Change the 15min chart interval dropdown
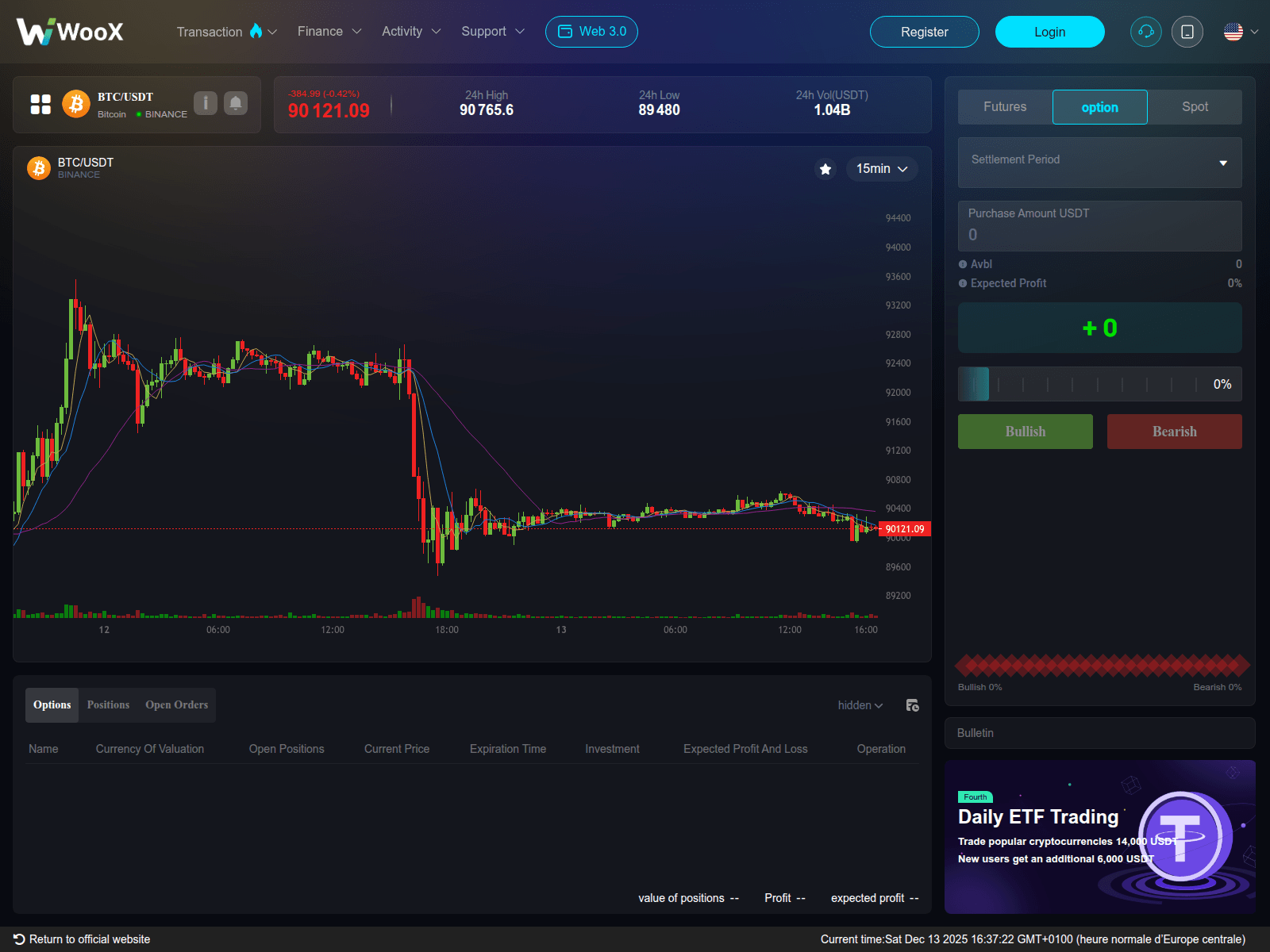The height and width of the screenshot is (952, 1270). (882, 169)
